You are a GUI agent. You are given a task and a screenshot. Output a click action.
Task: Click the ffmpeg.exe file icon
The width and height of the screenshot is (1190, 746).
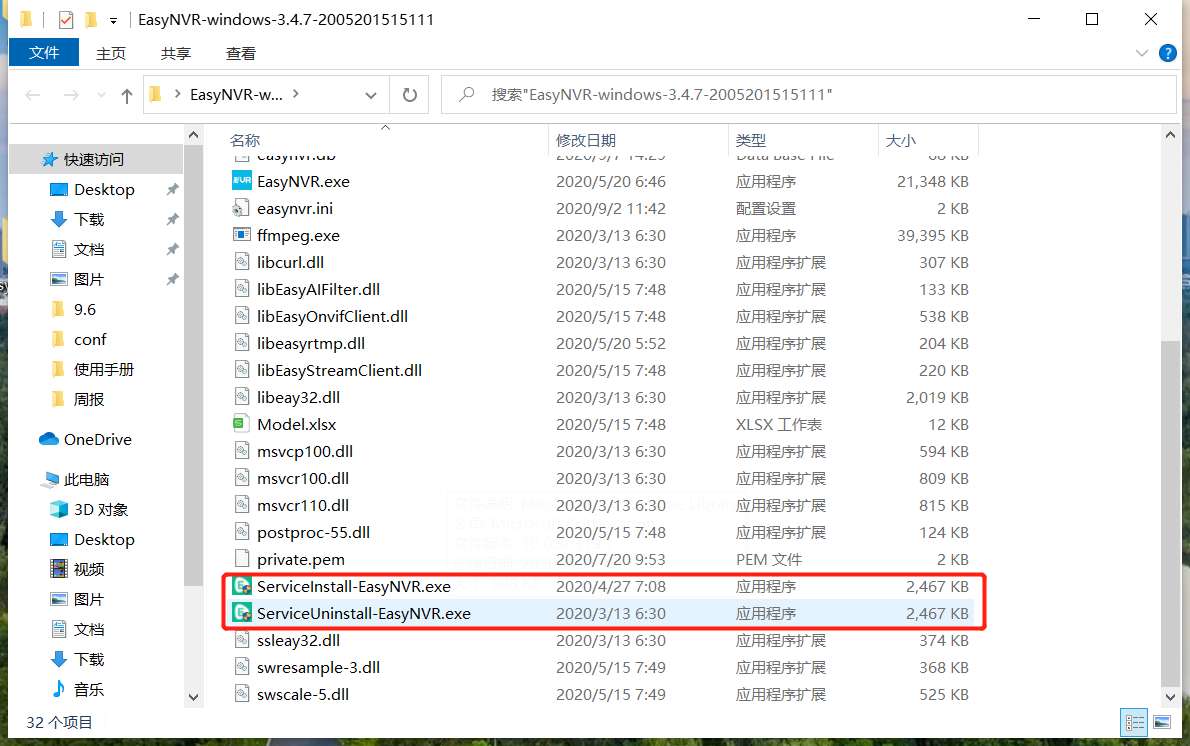241,235
